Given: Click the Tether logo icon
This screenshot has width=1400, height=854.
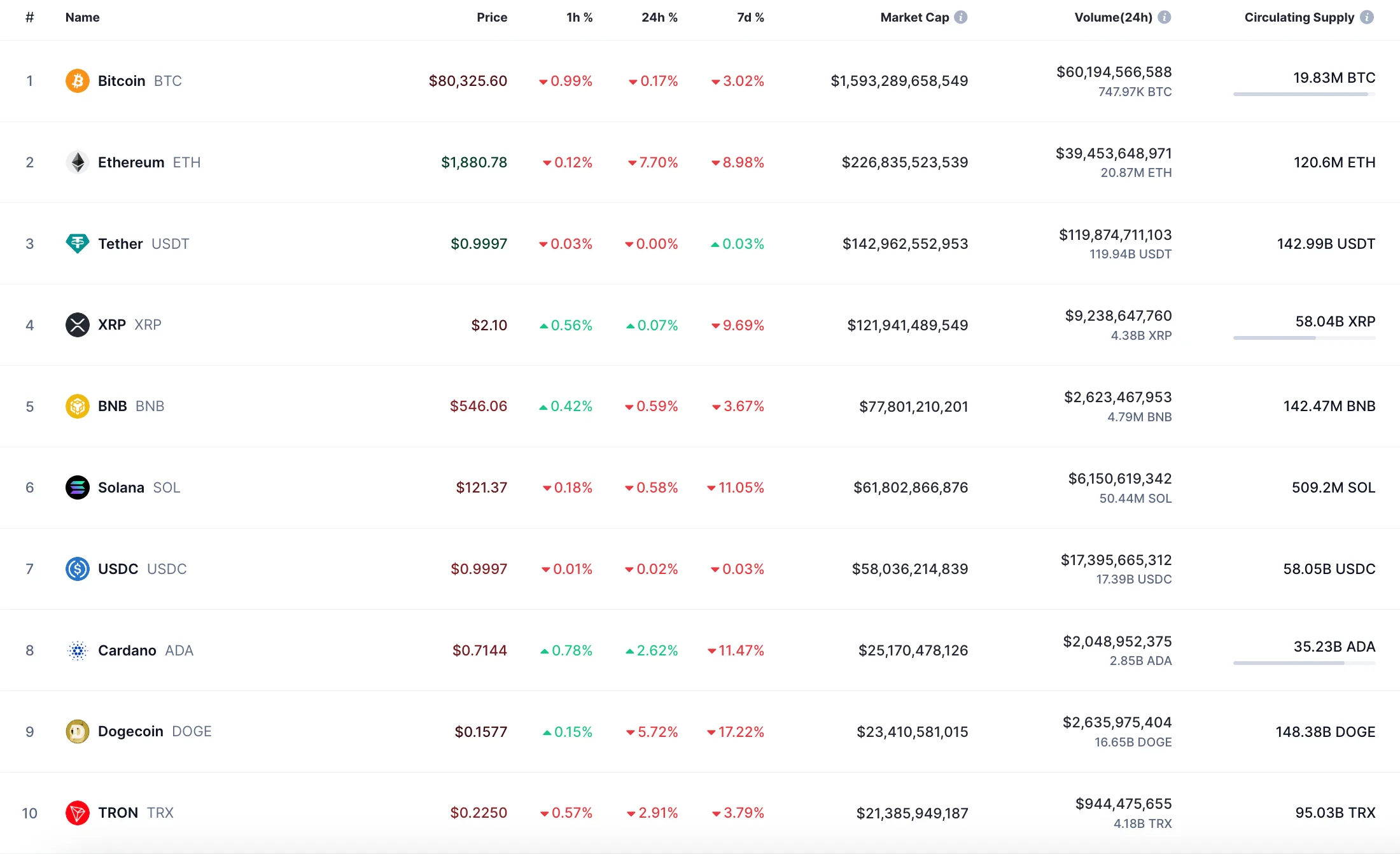Looking at the screenshot, I should pyautogui.click(x=77, y=244).
